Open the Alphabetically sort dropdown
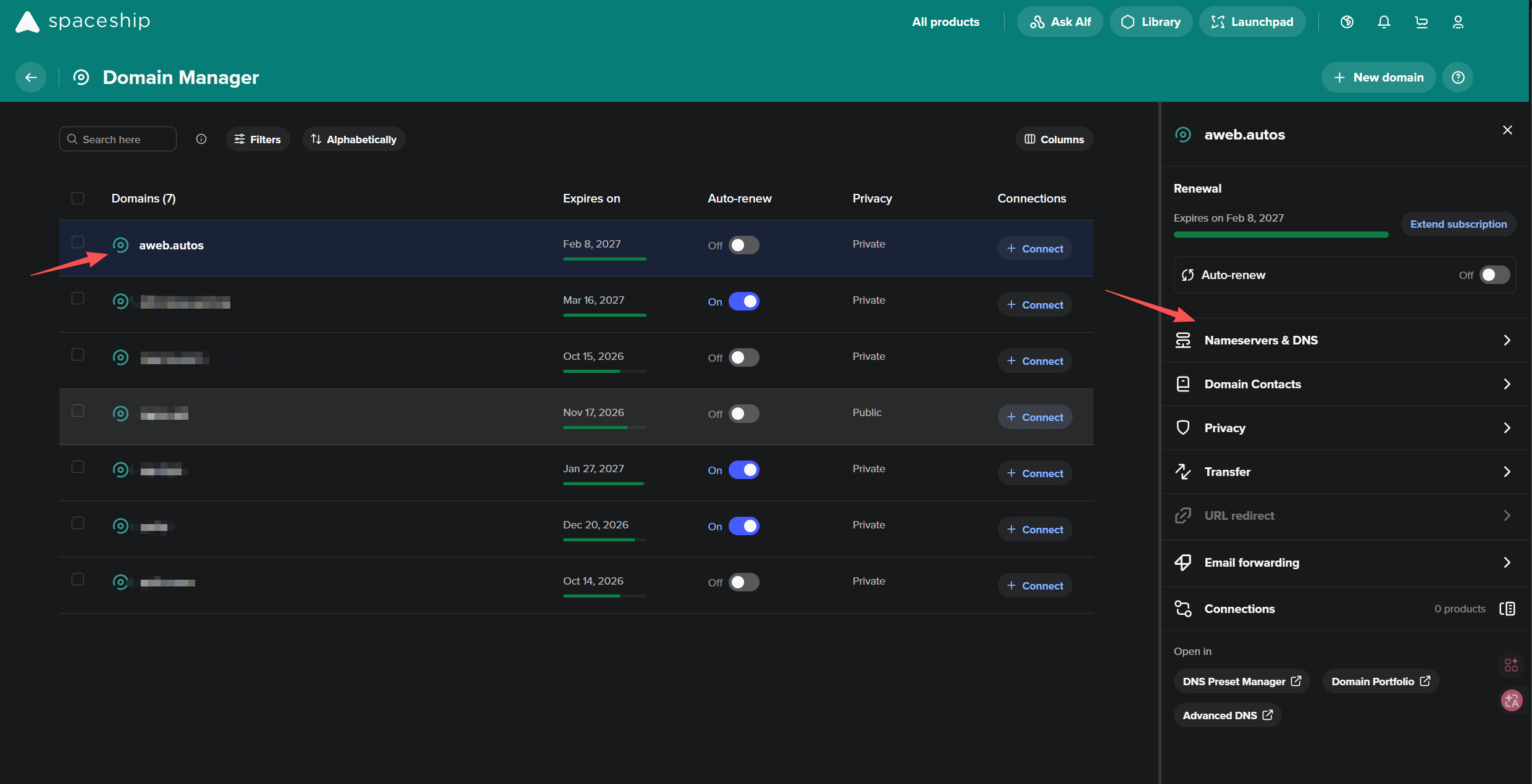The image size is (1532, 784). click(x=354, y=139)
